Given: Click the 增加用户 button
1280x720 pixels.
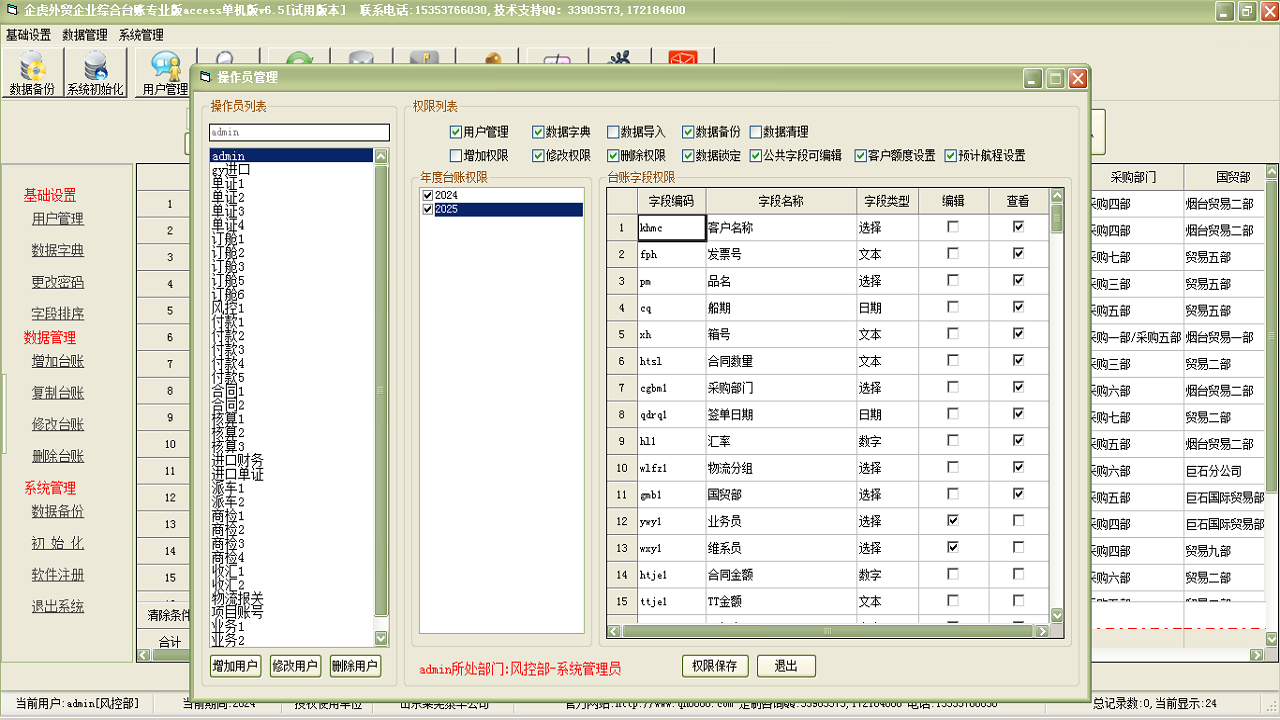Looking at the screenshot, I should pos(235,666).
